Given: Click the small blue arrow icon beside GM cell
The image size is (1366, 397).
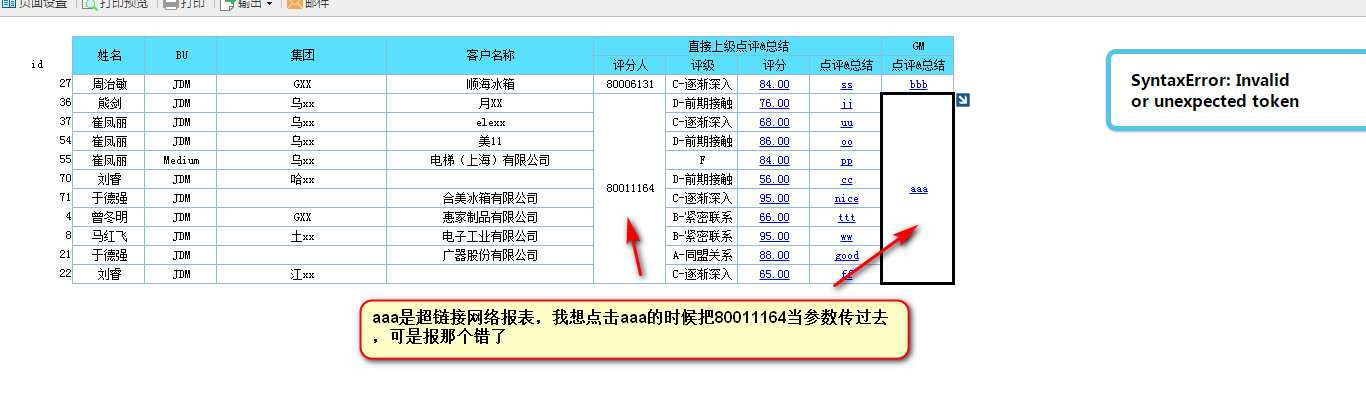Looking at the screenshot, I should pyautogui.click(x=962, y=100).
